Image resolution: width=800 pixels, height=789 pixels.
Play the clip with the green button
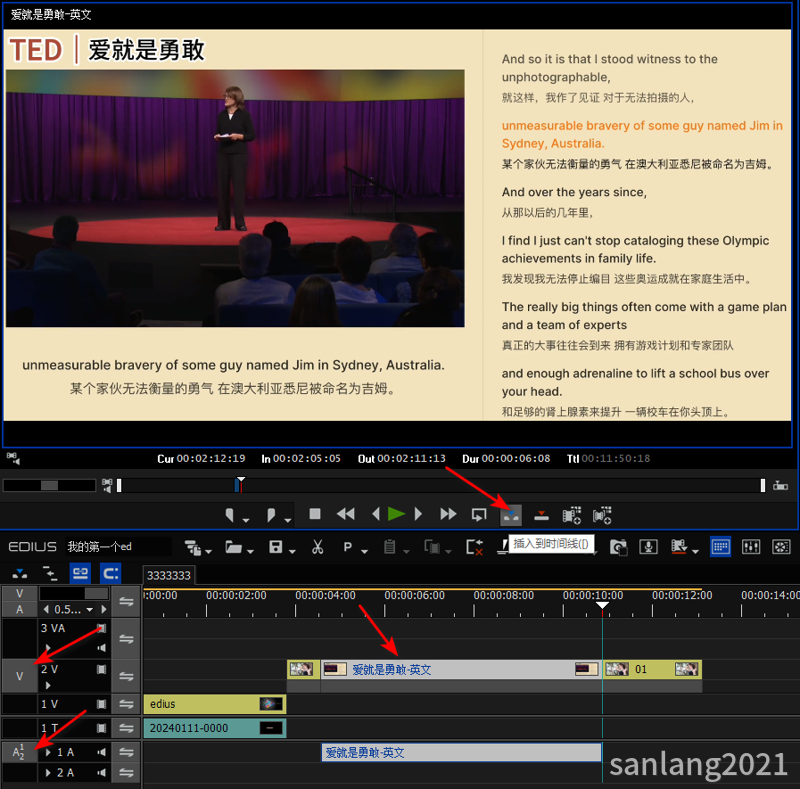tap(396, 514)
